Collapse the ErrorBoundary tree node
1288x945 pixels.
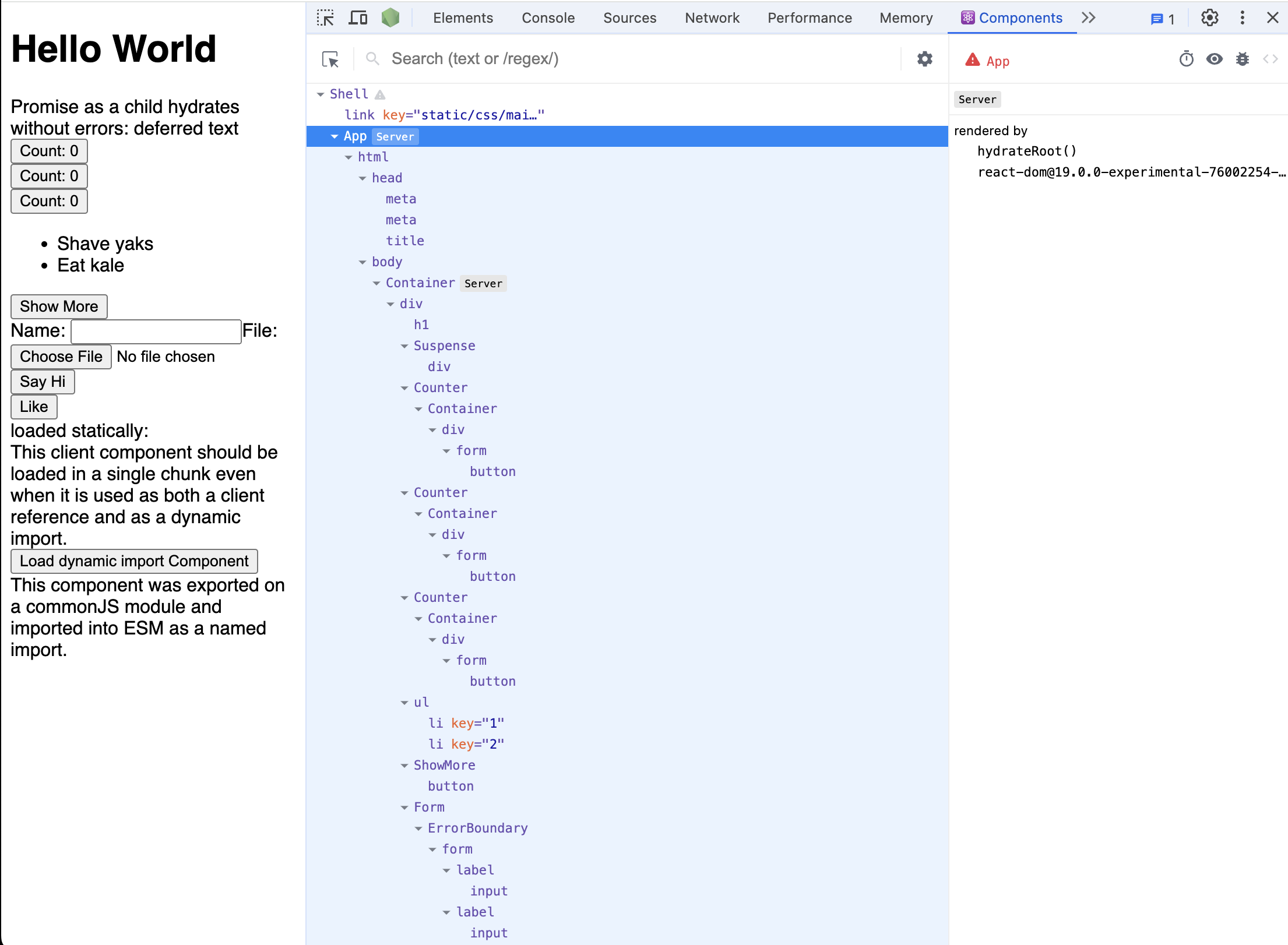418,828
